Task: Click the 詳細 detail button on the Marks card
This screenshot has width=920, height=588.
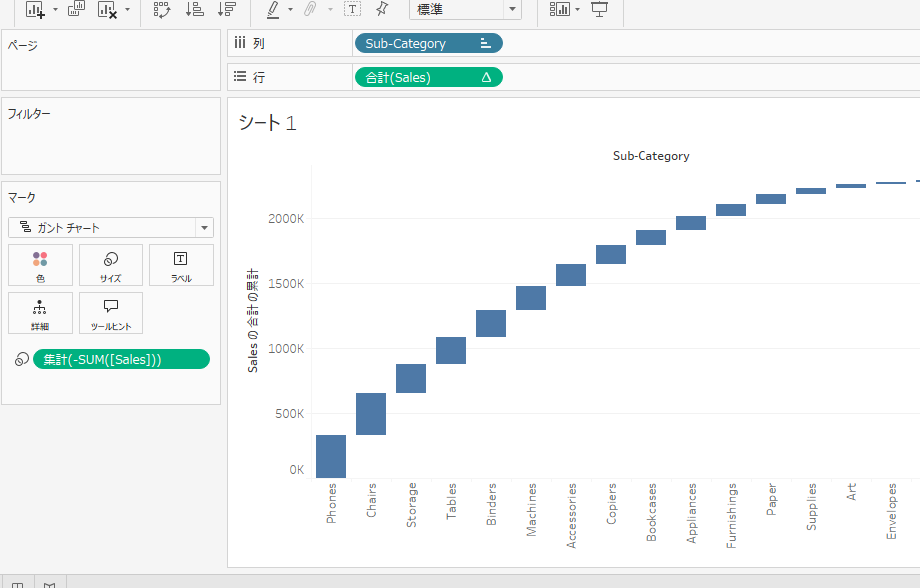Action: [x=40, y=313]
